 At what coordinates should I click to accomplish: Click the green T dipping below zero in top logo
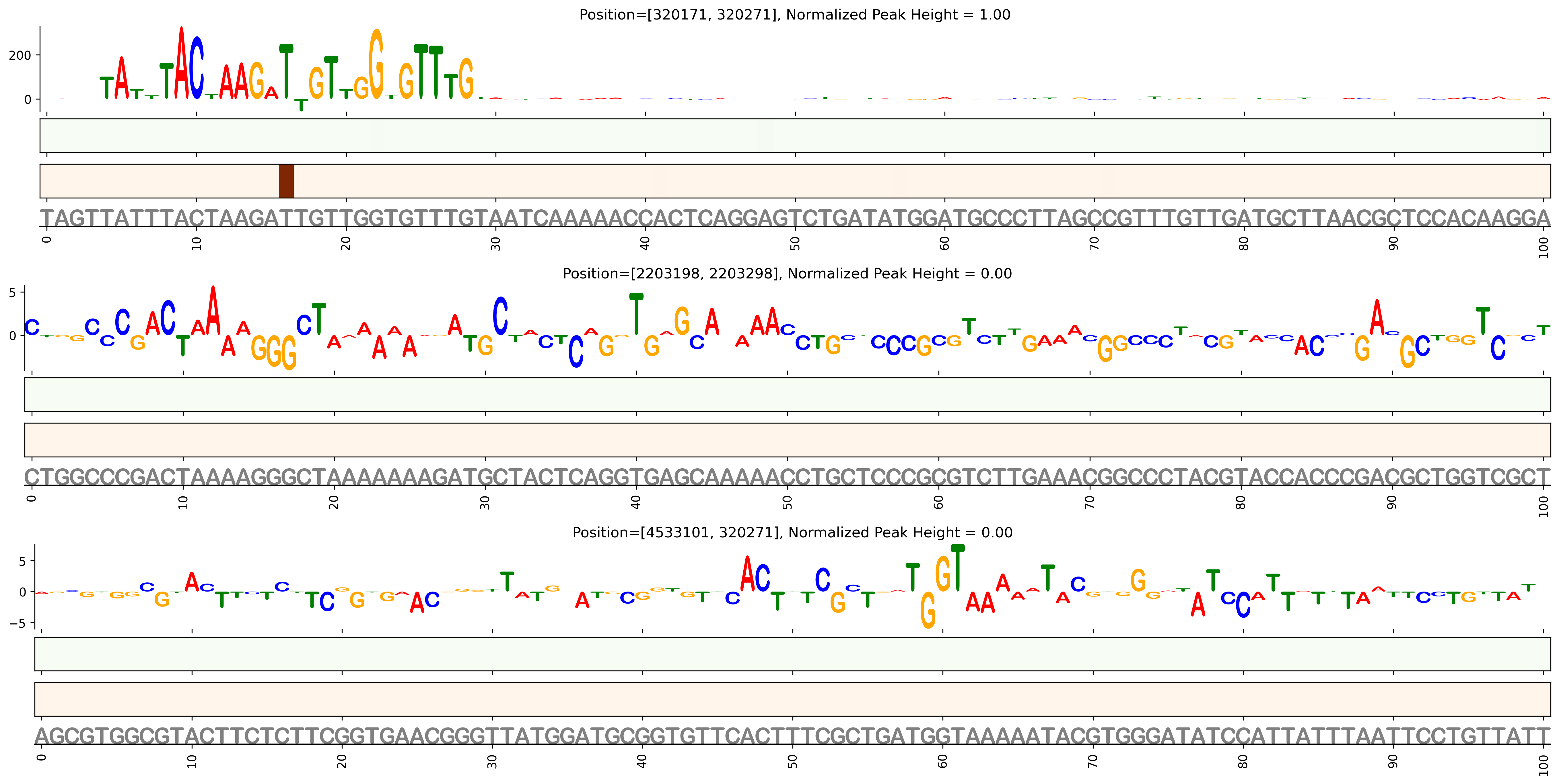click(x=302, y=105)
